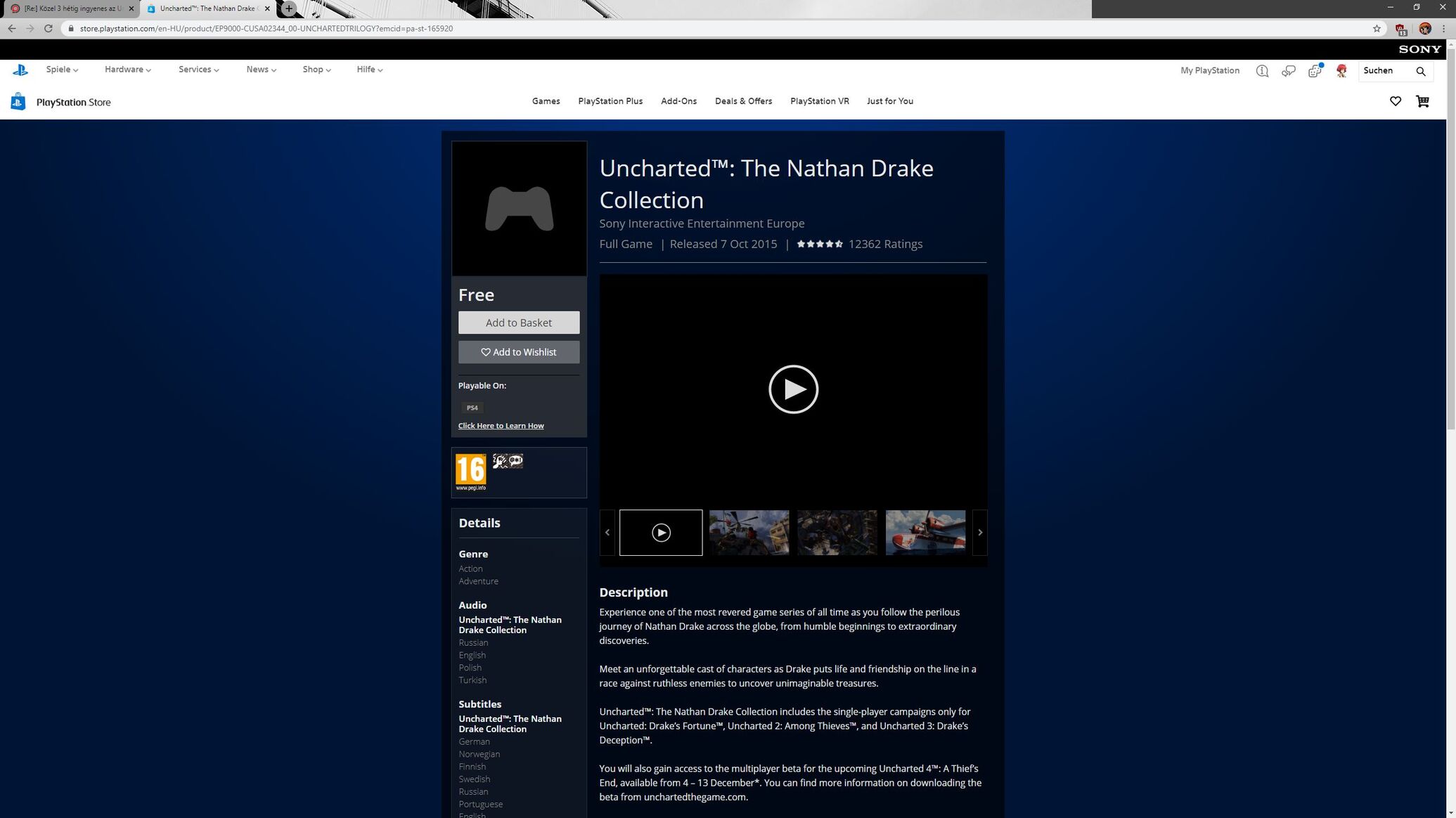This screenshot has height=818, width=1456.
Task: Click the PEGI 16 rating badge
Action: coord(470,472)
